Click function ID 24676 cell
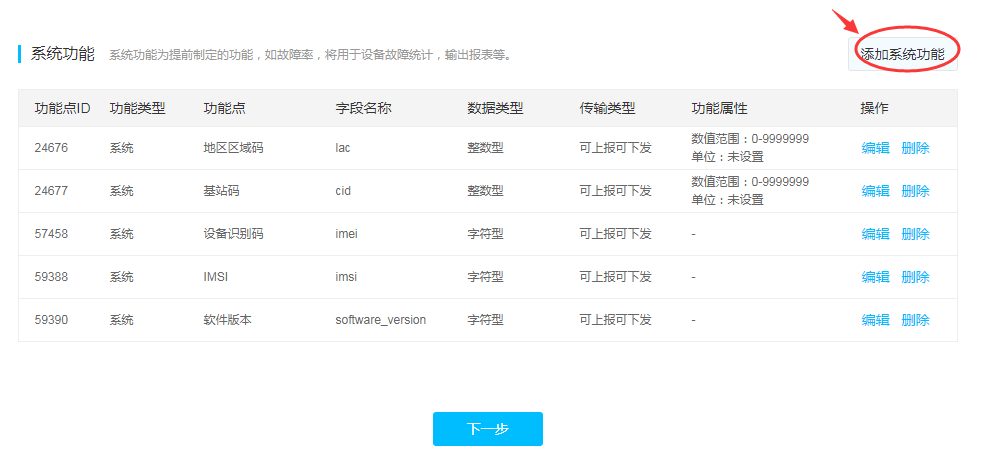Viewport: 981px width, 458px height. point(51,148)
